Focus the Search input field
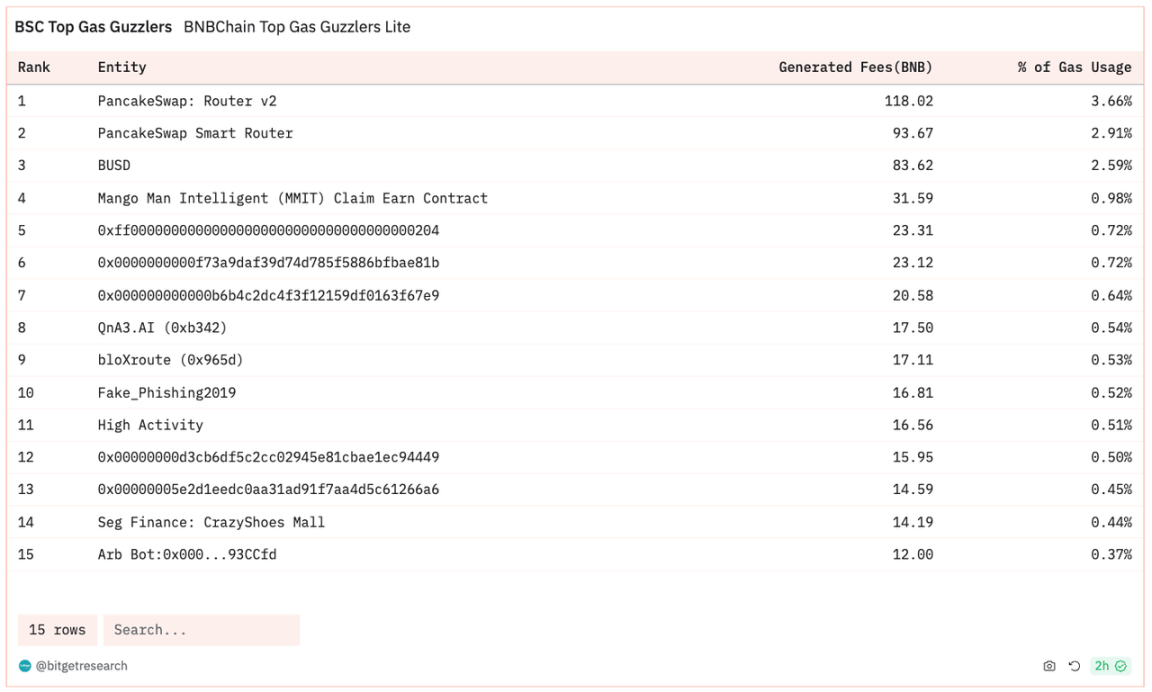The width and height of the screenshot is (1152, 692). click(201, 630)
